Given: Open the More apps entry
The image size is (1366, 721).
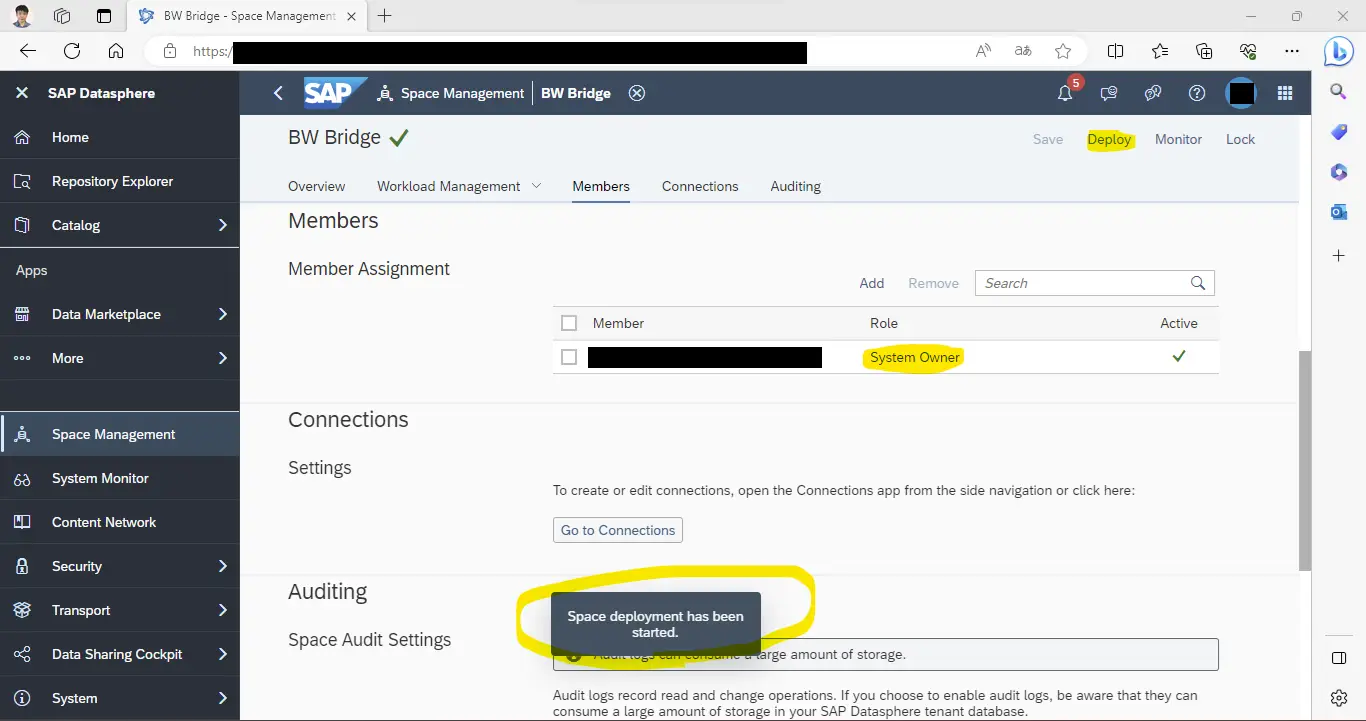Looking at the screenshot, I should coord(120,358).
